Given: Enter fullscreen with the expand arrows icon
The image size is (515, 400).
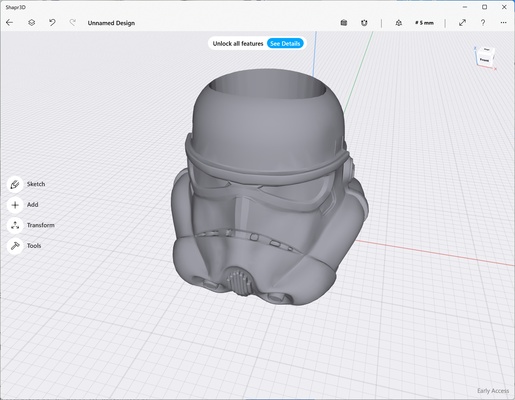Looking at the screenshot, I should pyautogui.click(x=462, y=23).
